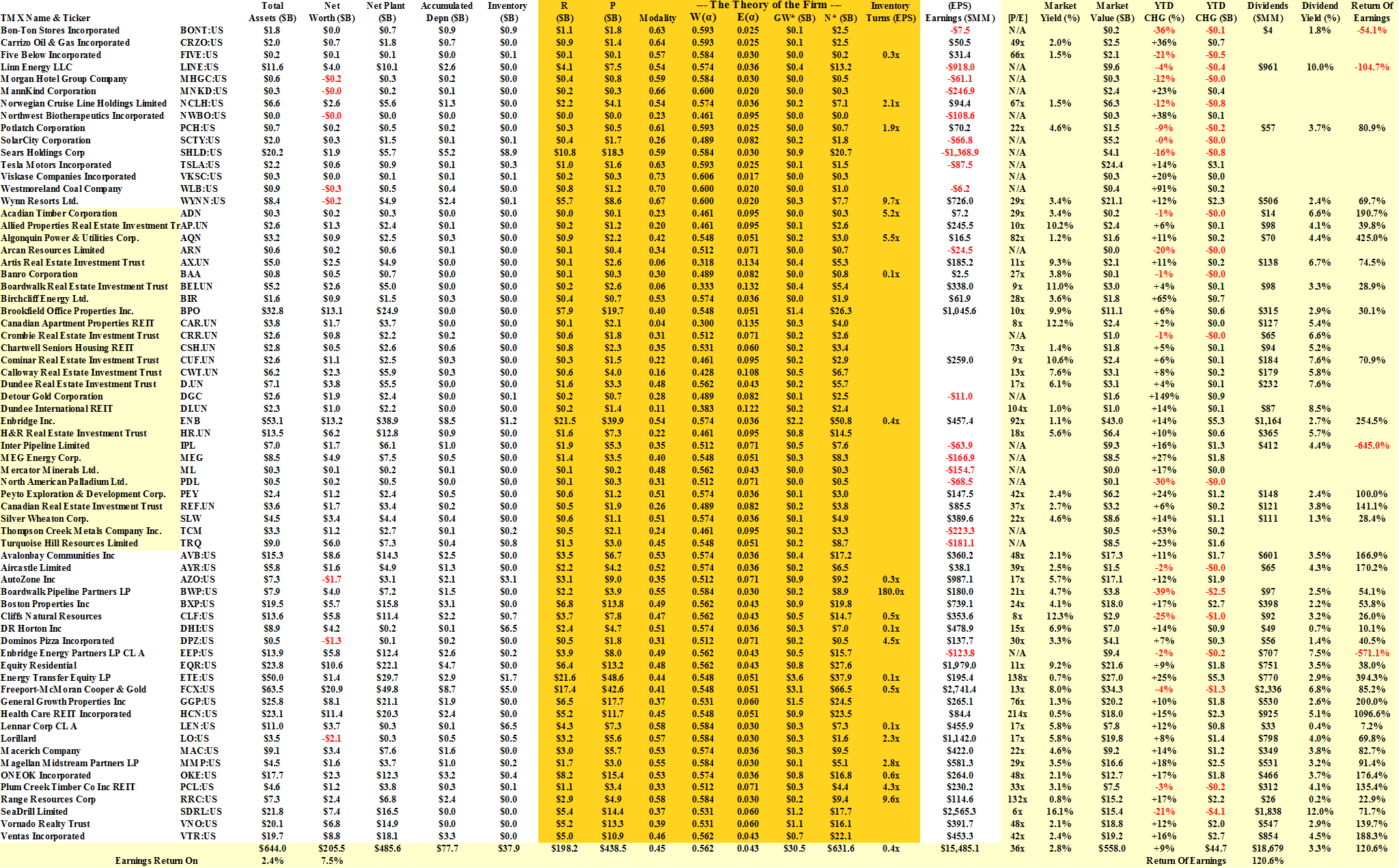The width and height of the screenshot is (1399, 868).
Task: Click 'The Theory of the Firm' heading
Action: pyautogui.click(x=768, y=5)
